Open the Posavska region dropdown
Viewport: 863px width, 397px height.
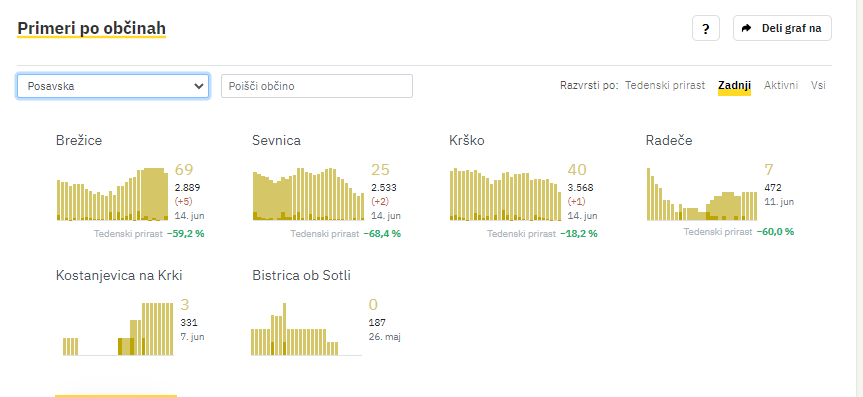113,86
